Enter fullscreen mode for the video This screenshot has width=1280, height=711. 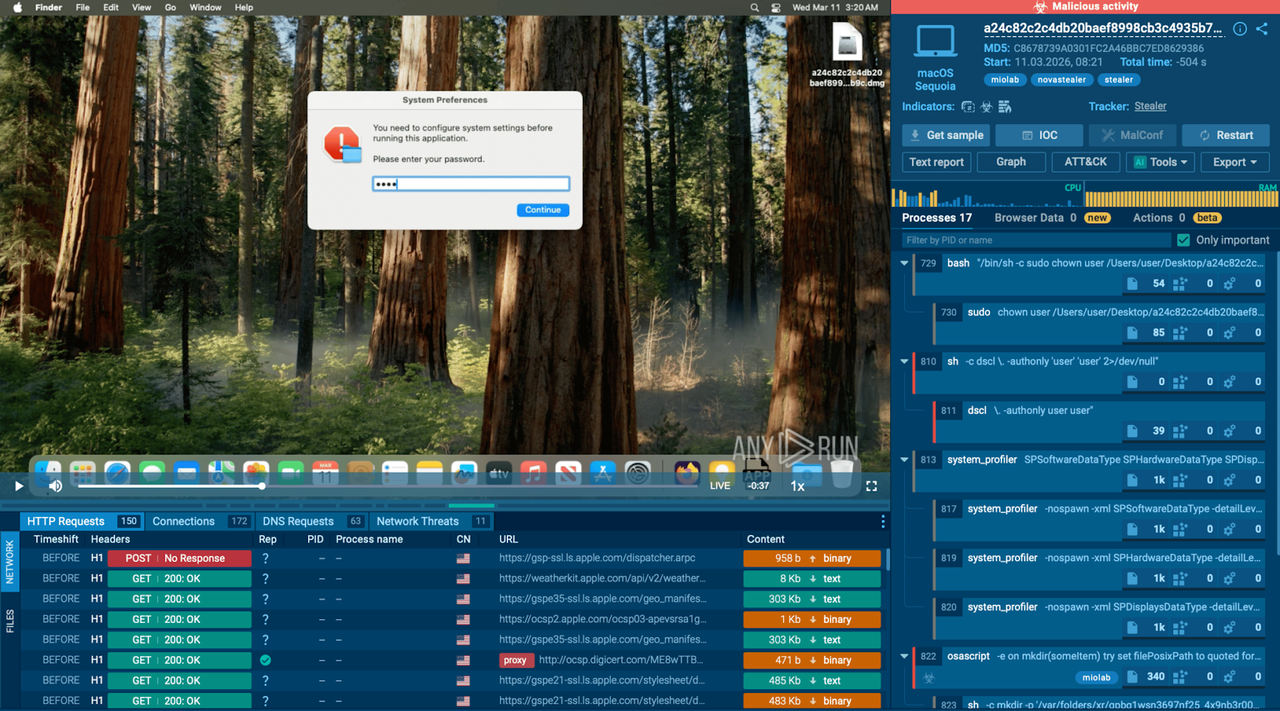pos(871,486)
